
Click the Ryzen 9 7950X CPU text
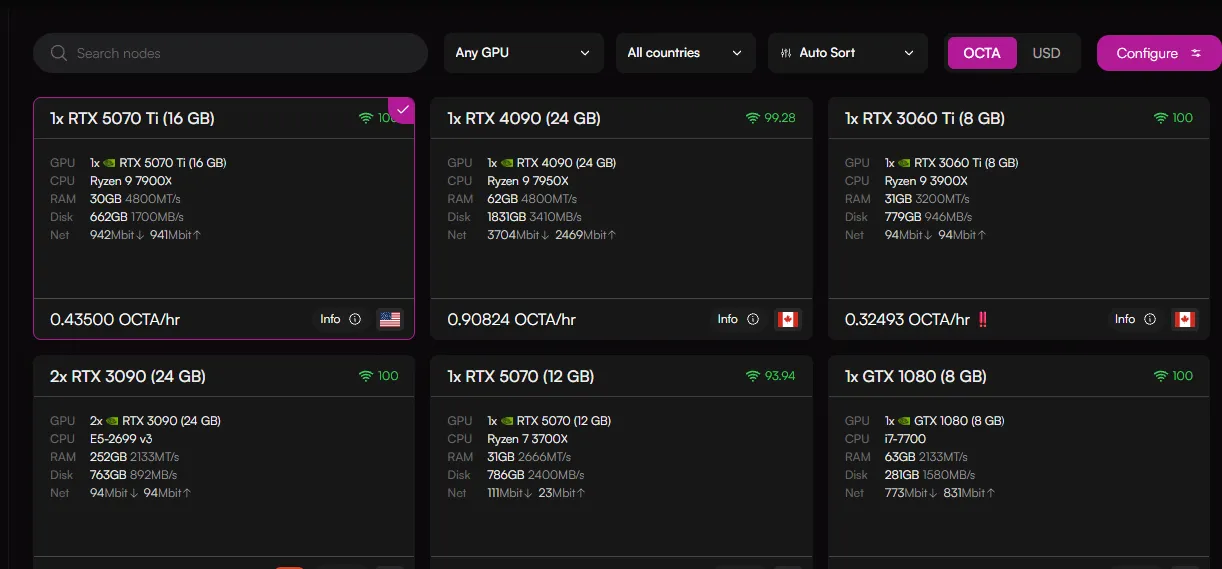528,181
